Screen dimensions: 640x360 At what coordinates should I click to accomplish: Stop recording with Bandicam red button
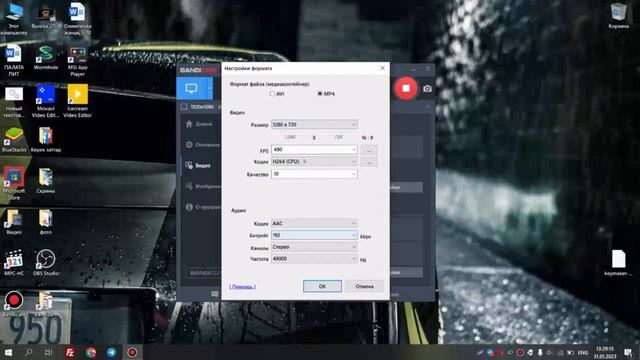(406, 88)
